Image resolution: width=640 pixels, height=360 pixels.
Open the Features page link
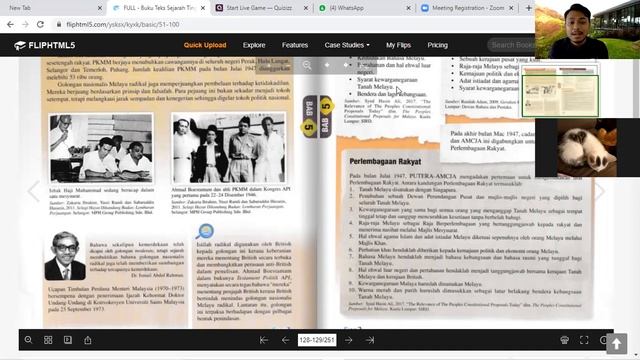click(x=295, y=45)
